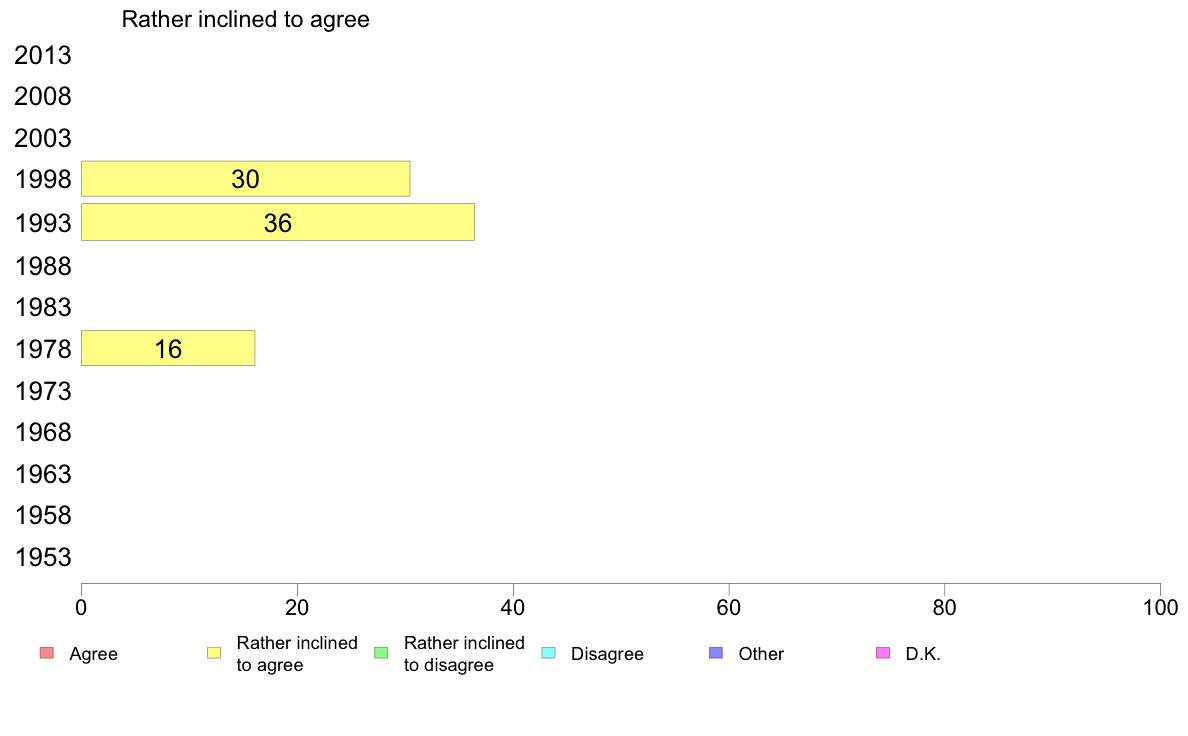Click the D.K. legend text
Viewport: 1188px width, 736px height.
click(923, 654)
